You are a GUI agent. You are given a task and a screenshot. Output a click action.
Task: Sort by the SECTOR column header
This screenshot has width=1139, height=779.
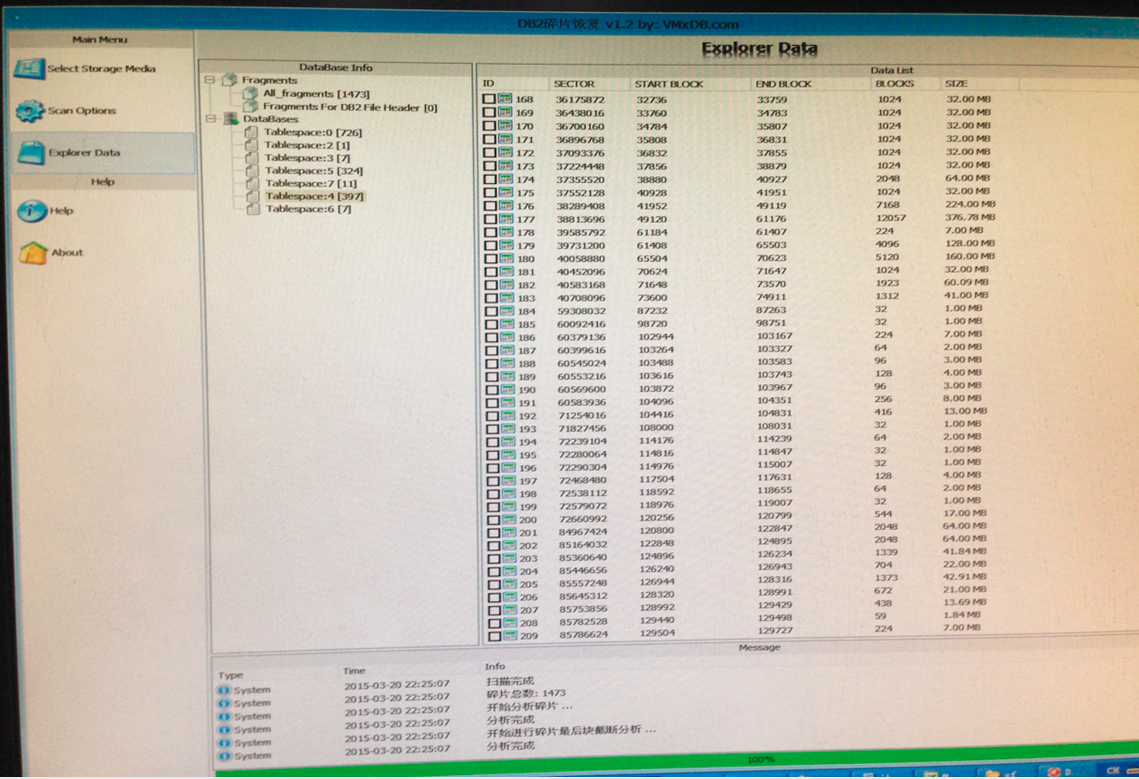(x=574, y=84)
